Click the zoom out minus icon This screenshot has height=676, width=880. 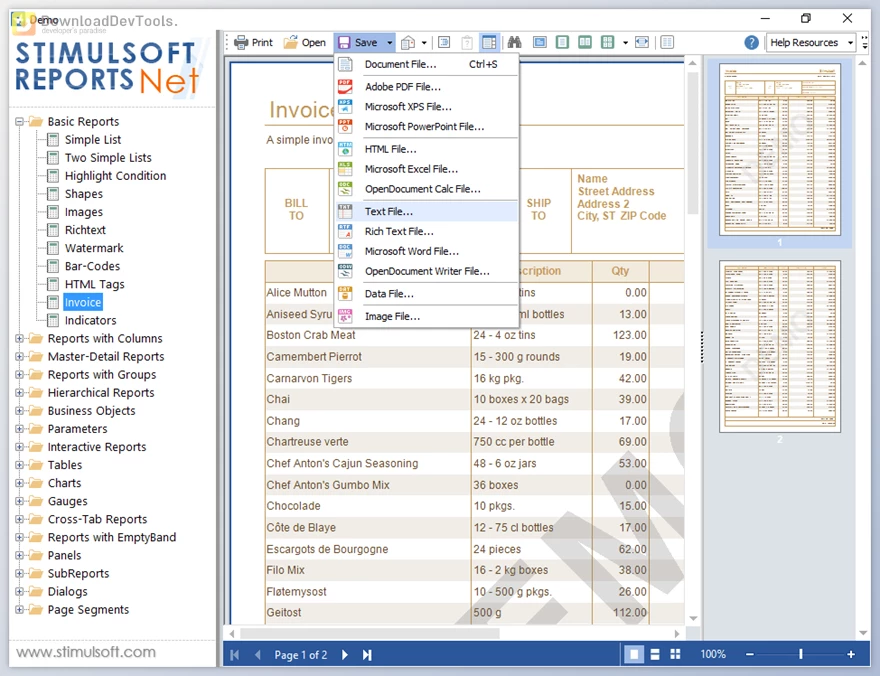point(749,654)
